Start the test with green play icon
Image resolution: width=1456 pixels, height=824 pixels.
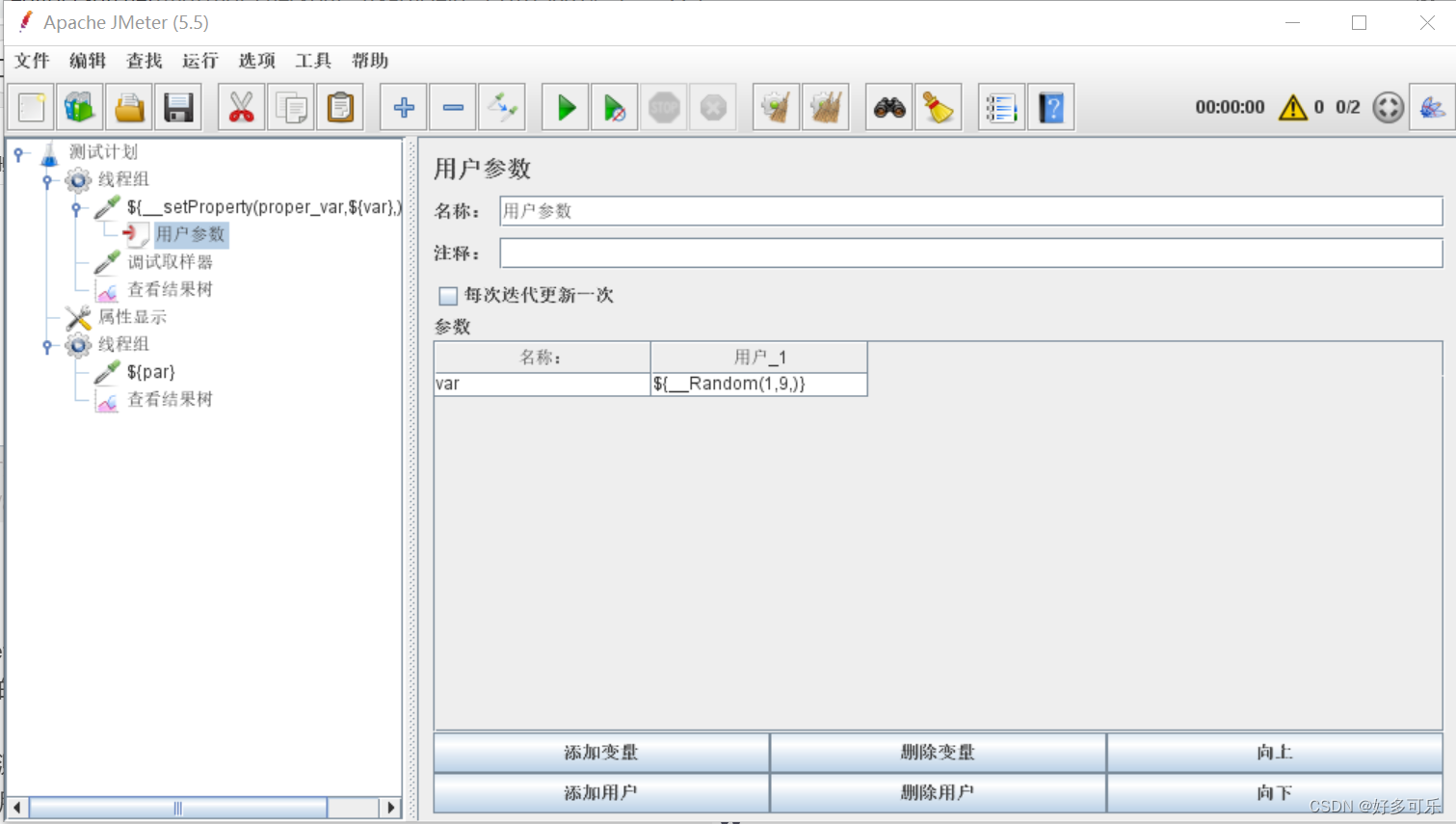click(566, 107)
